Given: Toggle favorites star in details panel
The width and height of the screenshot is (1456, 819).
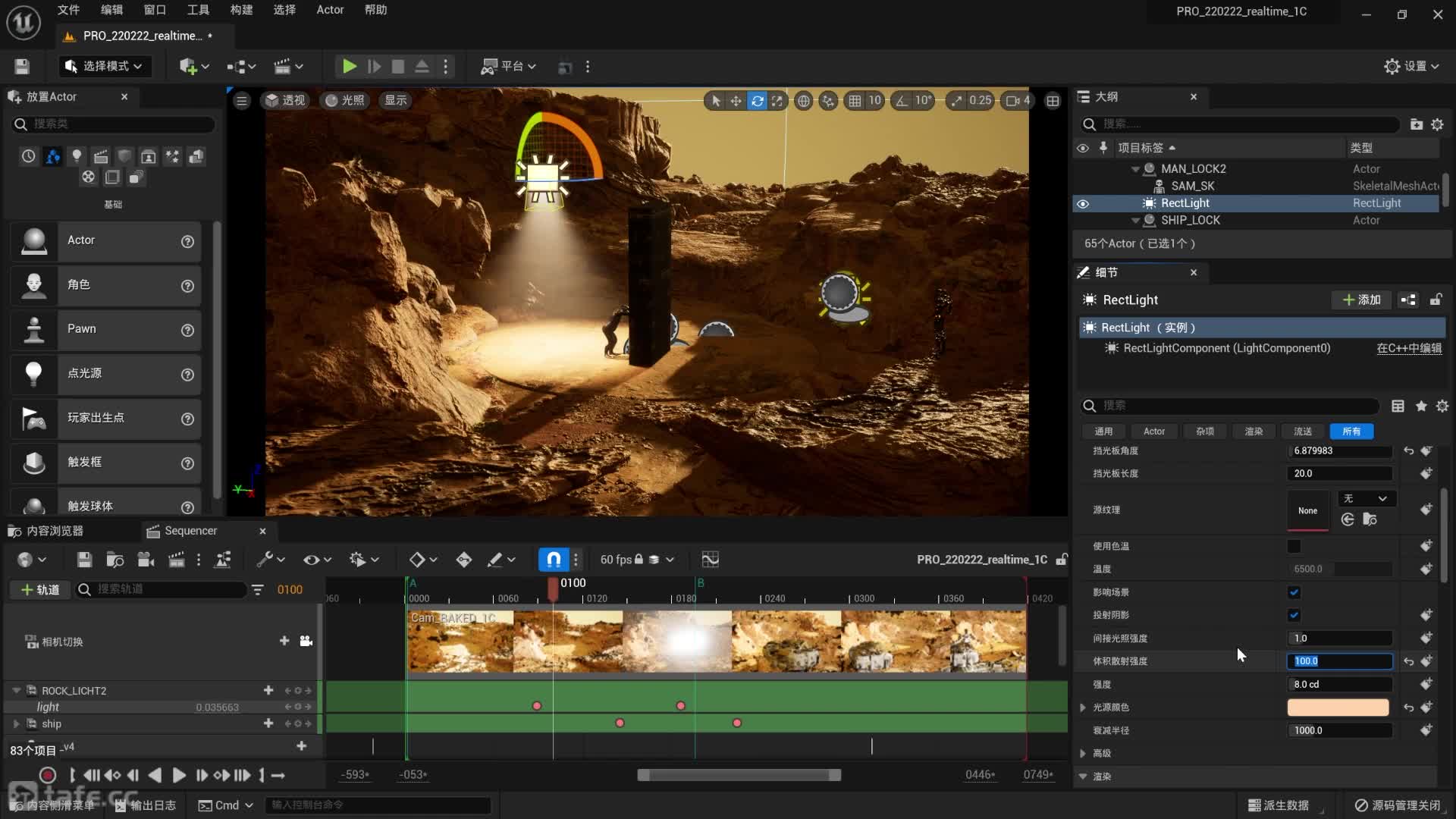Looking at the screenshot, I should pyautogui.click(x=1420, y=406).
